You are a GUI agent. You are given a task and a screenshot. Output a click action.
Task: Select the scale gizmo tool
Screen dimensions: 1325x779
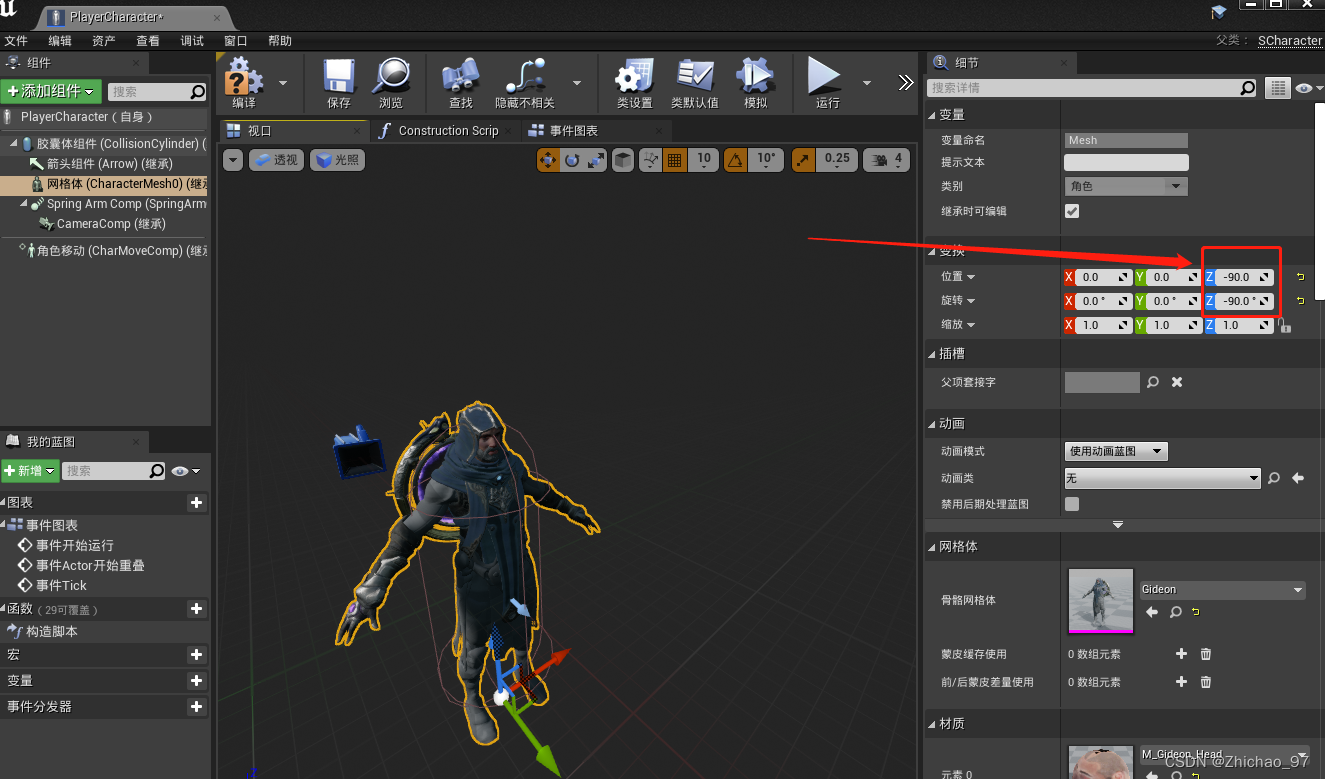click(x=595, y=159)
